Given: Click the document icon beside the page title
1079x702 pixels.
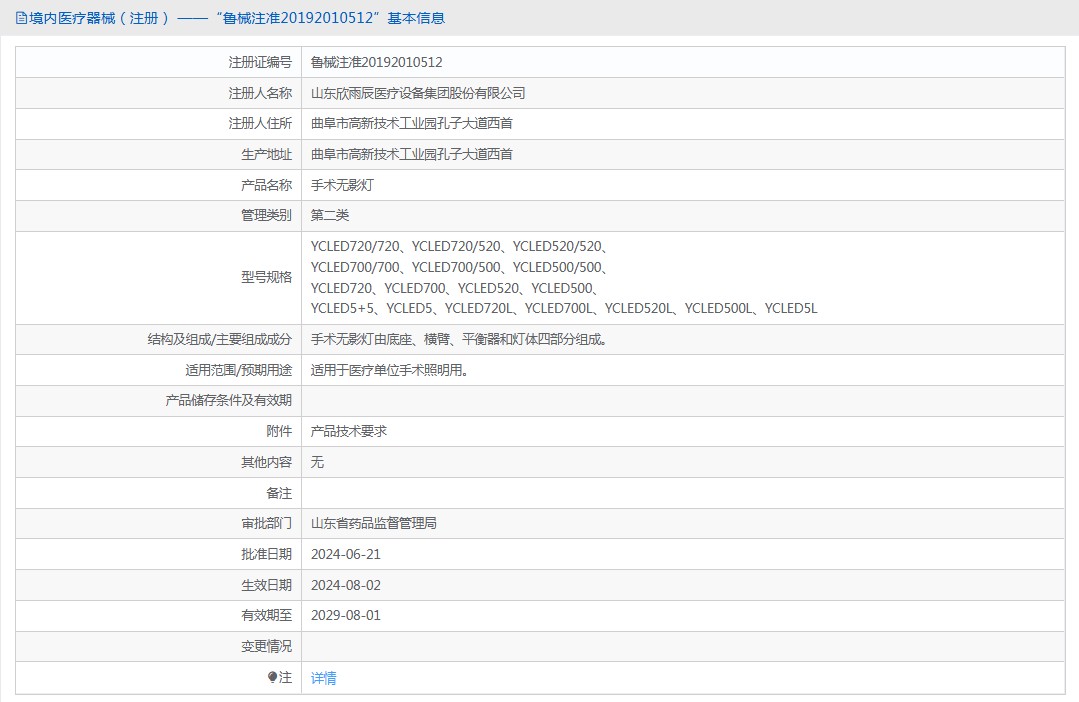Looking at the screenshot, I should point(21,19).
